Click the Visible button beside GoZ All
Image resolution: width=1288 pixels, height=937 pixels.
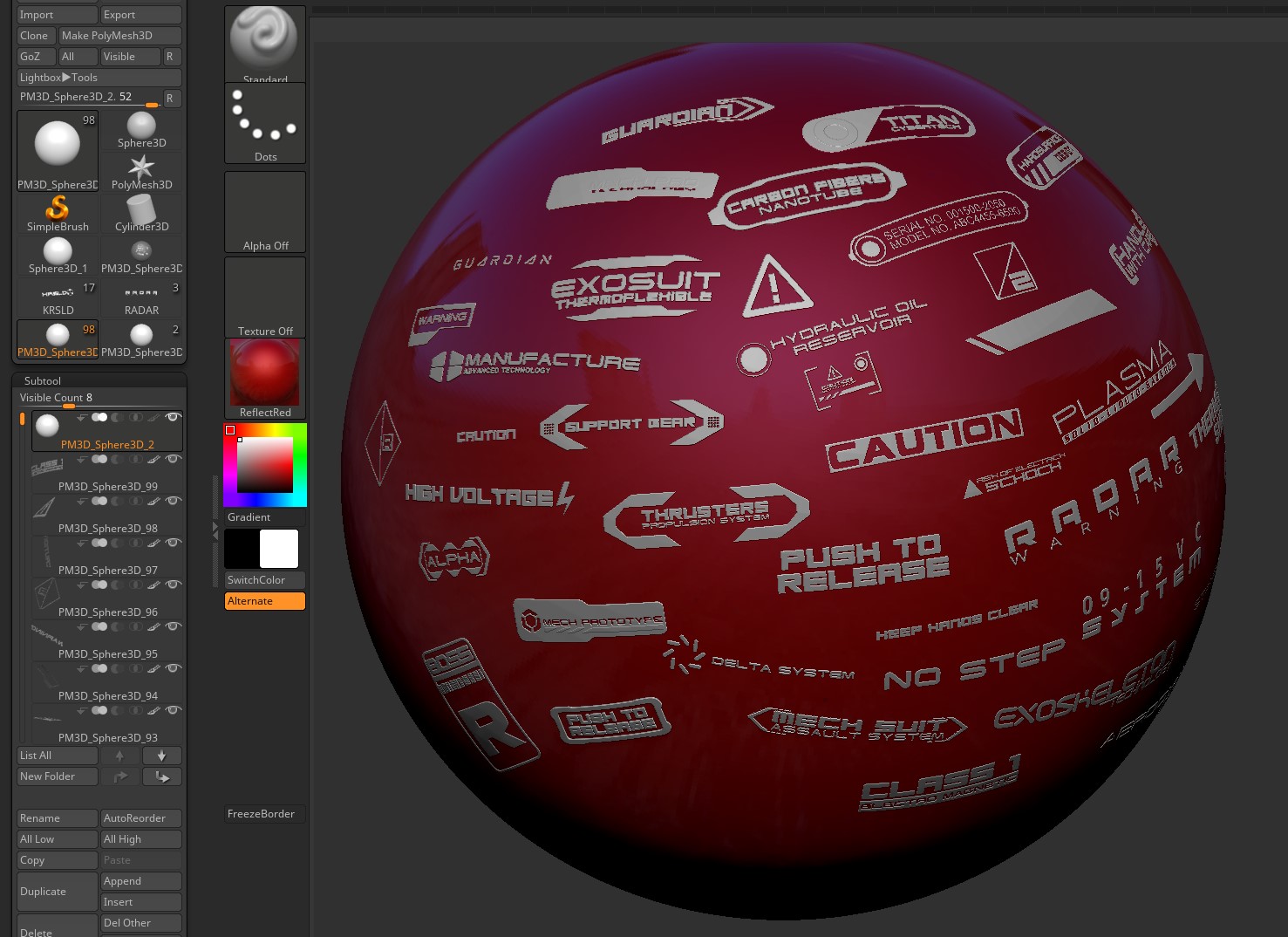click(131, 57)
